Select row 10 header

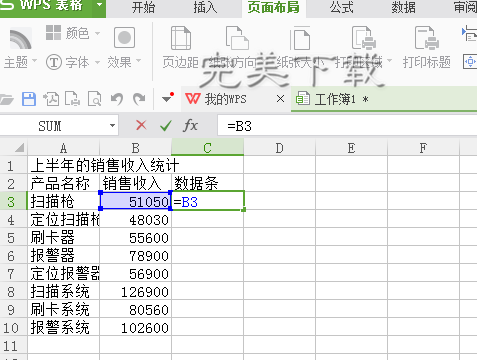point(14,327)
